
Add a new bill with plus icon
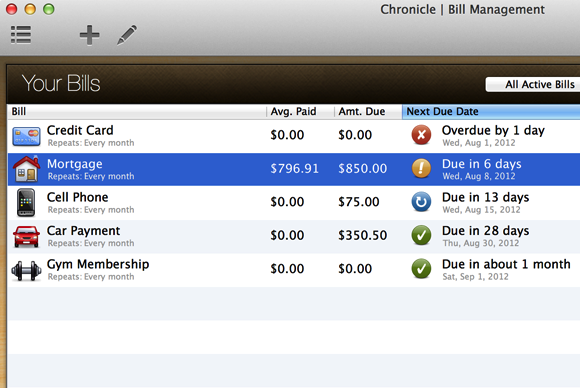point(90,35)
